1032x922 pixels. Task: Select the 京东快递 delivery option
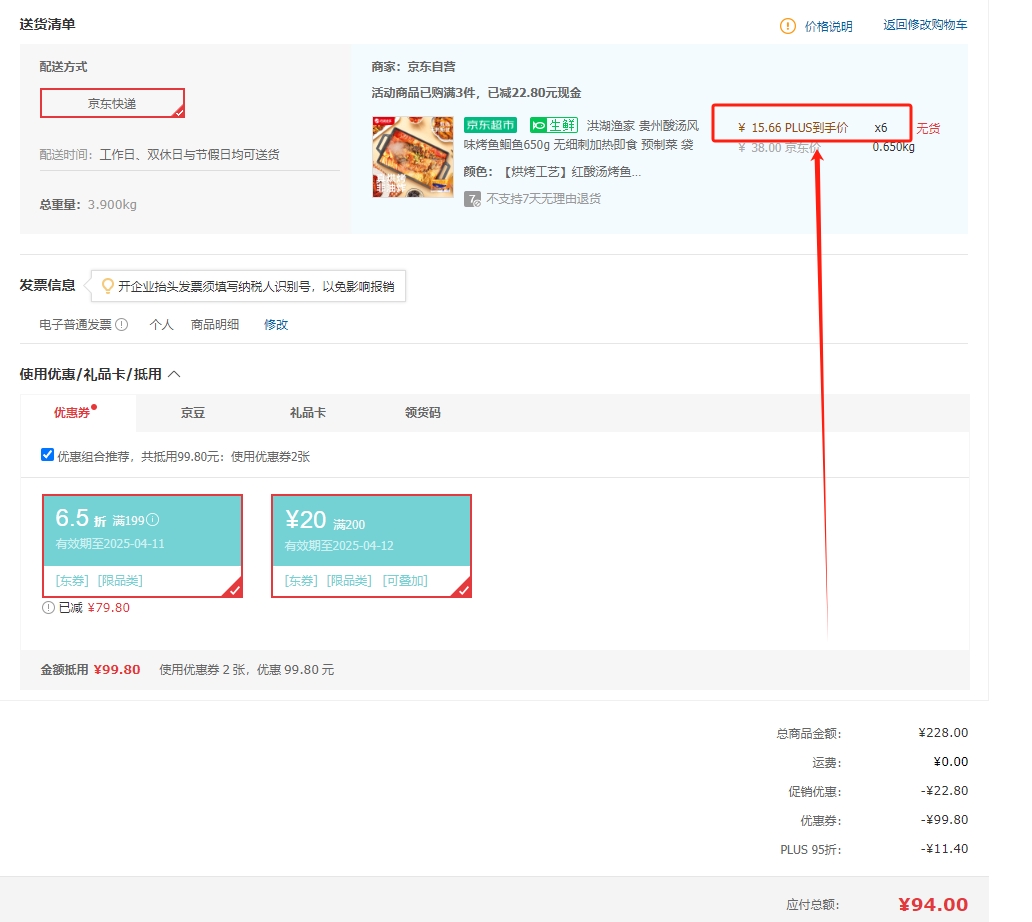click(x=112, y=103)
